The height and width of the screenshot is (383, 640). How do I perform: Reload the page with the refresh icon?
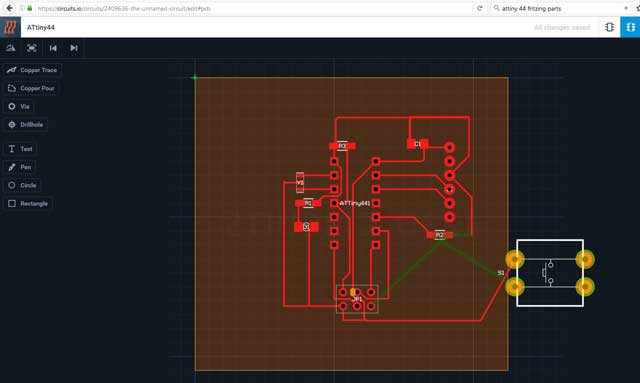click(480, 8)
